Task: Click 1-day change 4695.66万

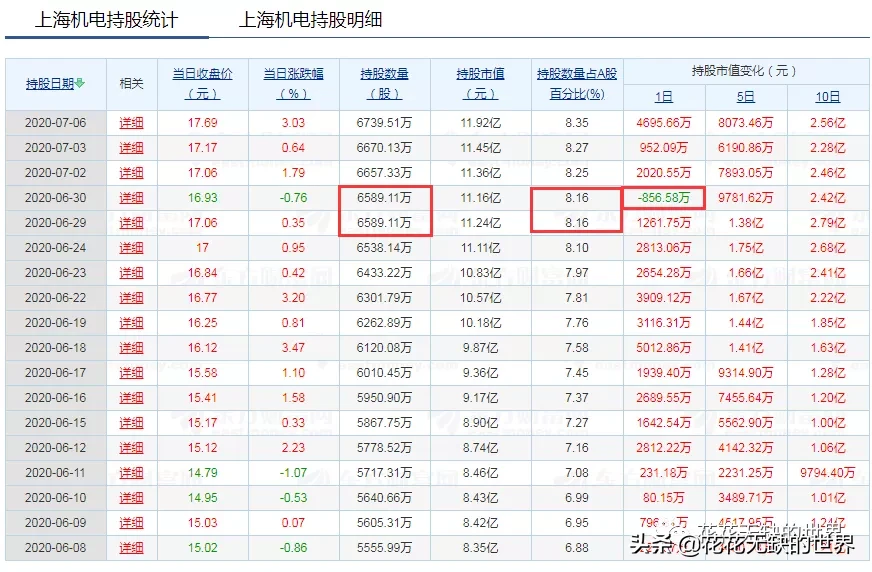Action: point(663,123)
